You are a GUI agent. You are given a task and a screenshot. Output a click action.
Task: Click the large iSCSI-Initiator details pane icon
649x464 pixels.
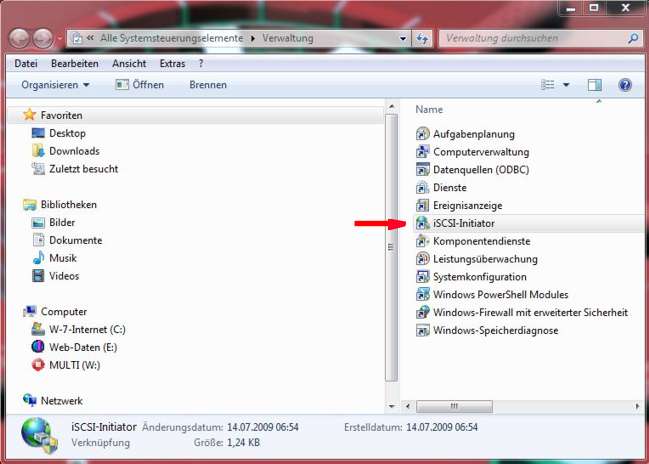pos(40,435)
